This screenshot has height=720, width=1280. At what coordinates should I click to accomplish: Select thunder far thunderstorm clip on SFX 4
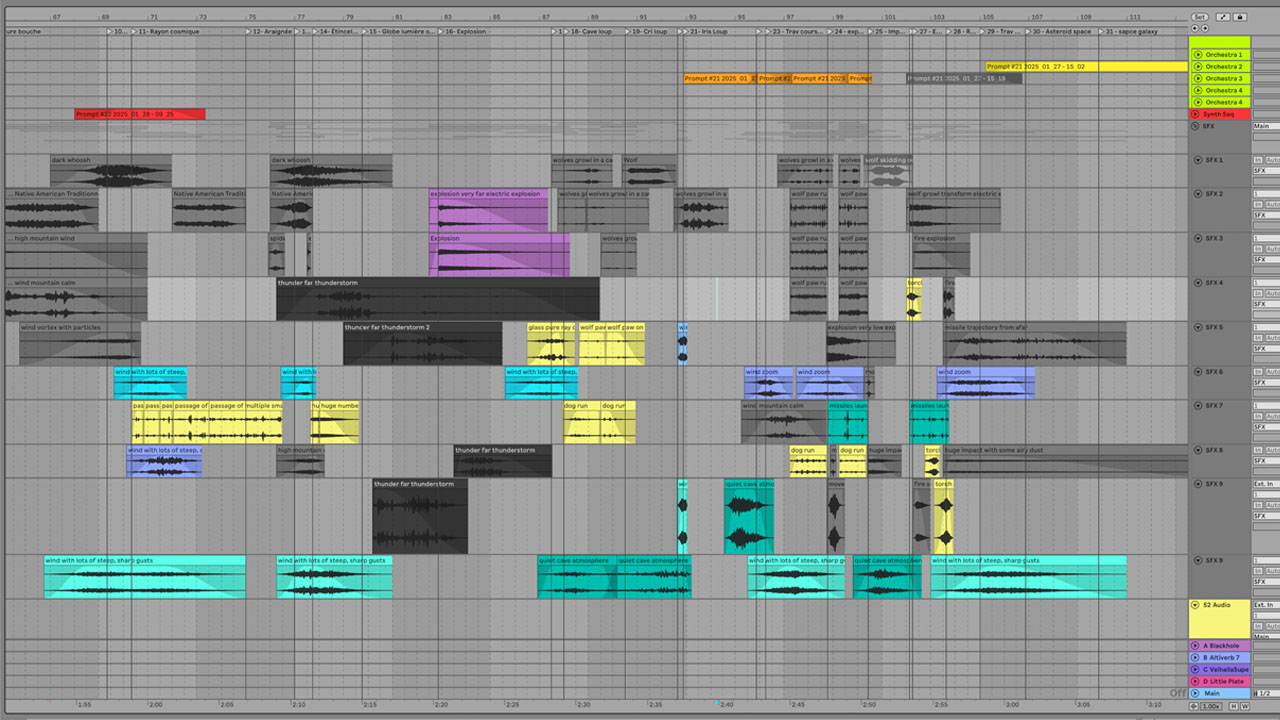438,299
